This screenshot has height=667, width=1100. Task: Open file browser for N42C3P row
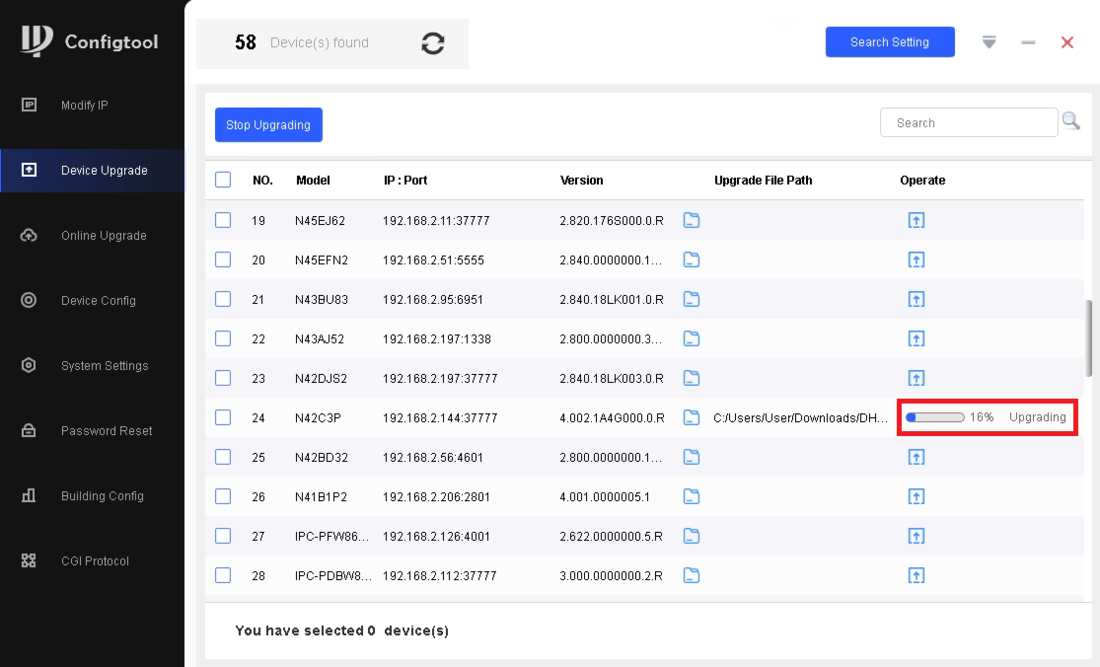tap(691, 417)
